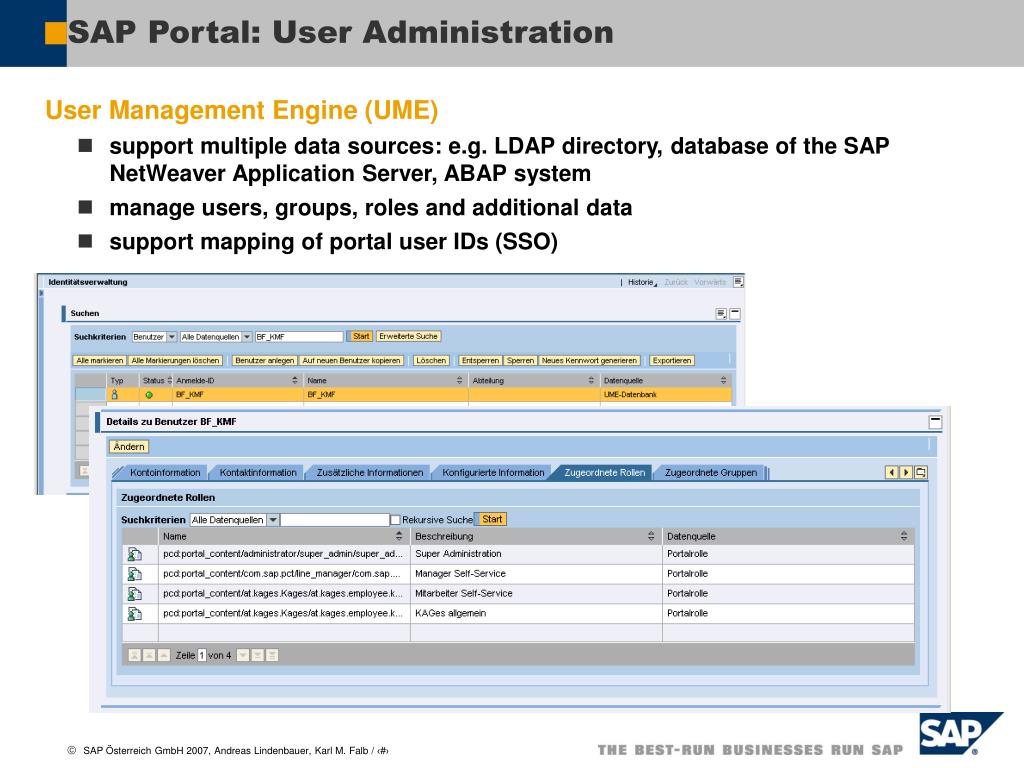Sort the user results by the Name column
This screenshot has height=768, width=1024.
click(x=459, y=380)
